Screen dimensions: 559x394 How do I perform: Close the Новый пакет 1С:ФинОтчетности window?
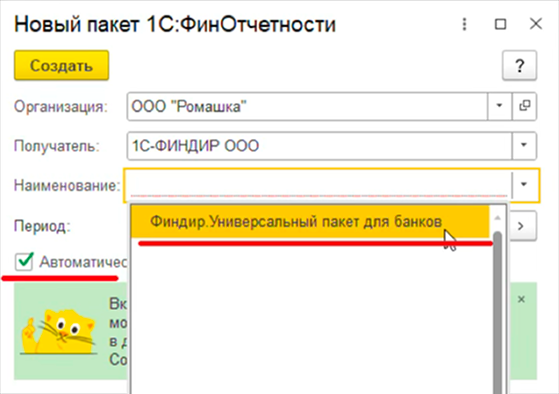pyautogui.click(x=536, y=24)
